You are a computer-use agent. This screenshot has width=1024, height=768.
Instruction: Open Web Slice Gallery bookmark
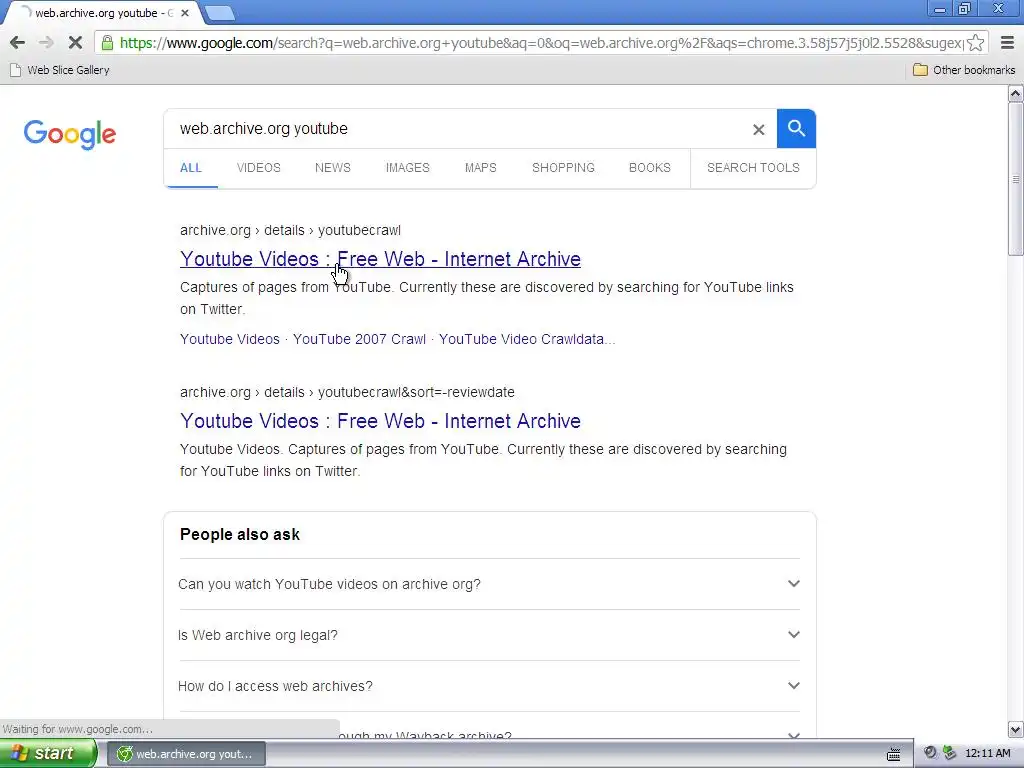(x=59, y=70)
